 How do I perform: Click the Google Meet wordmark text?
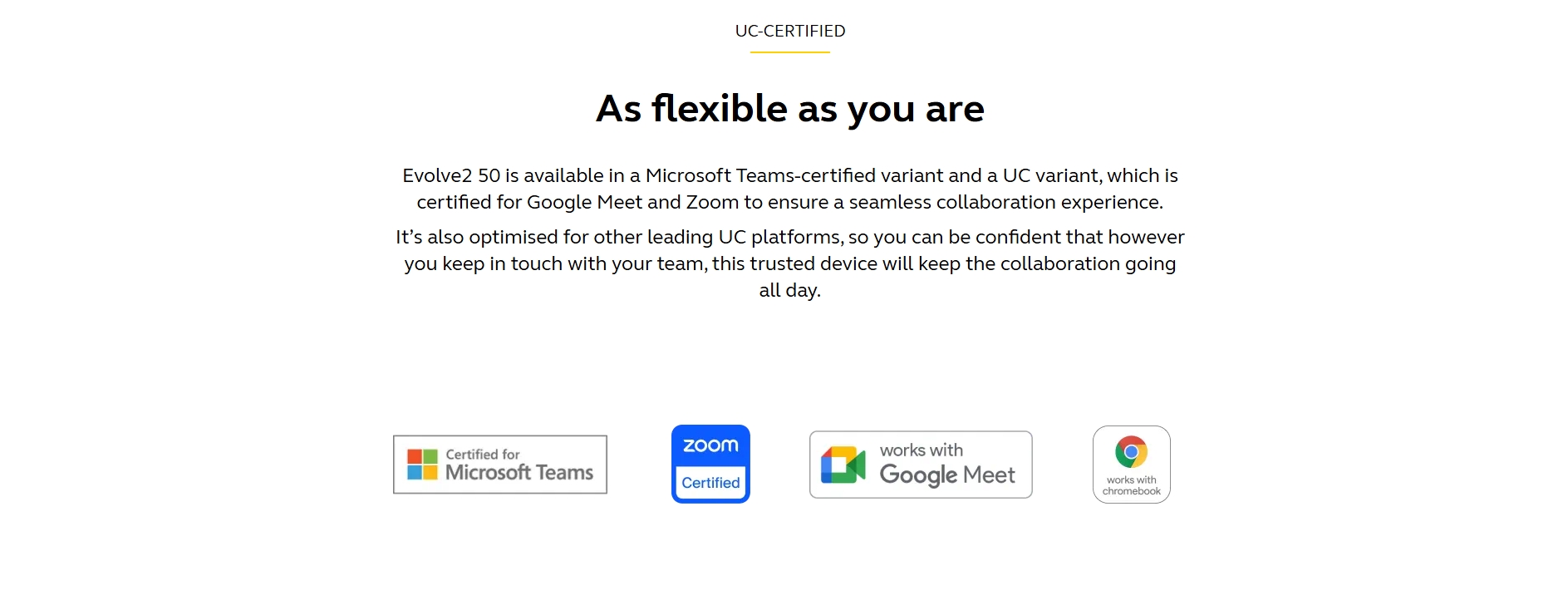[x=947, y=475]
